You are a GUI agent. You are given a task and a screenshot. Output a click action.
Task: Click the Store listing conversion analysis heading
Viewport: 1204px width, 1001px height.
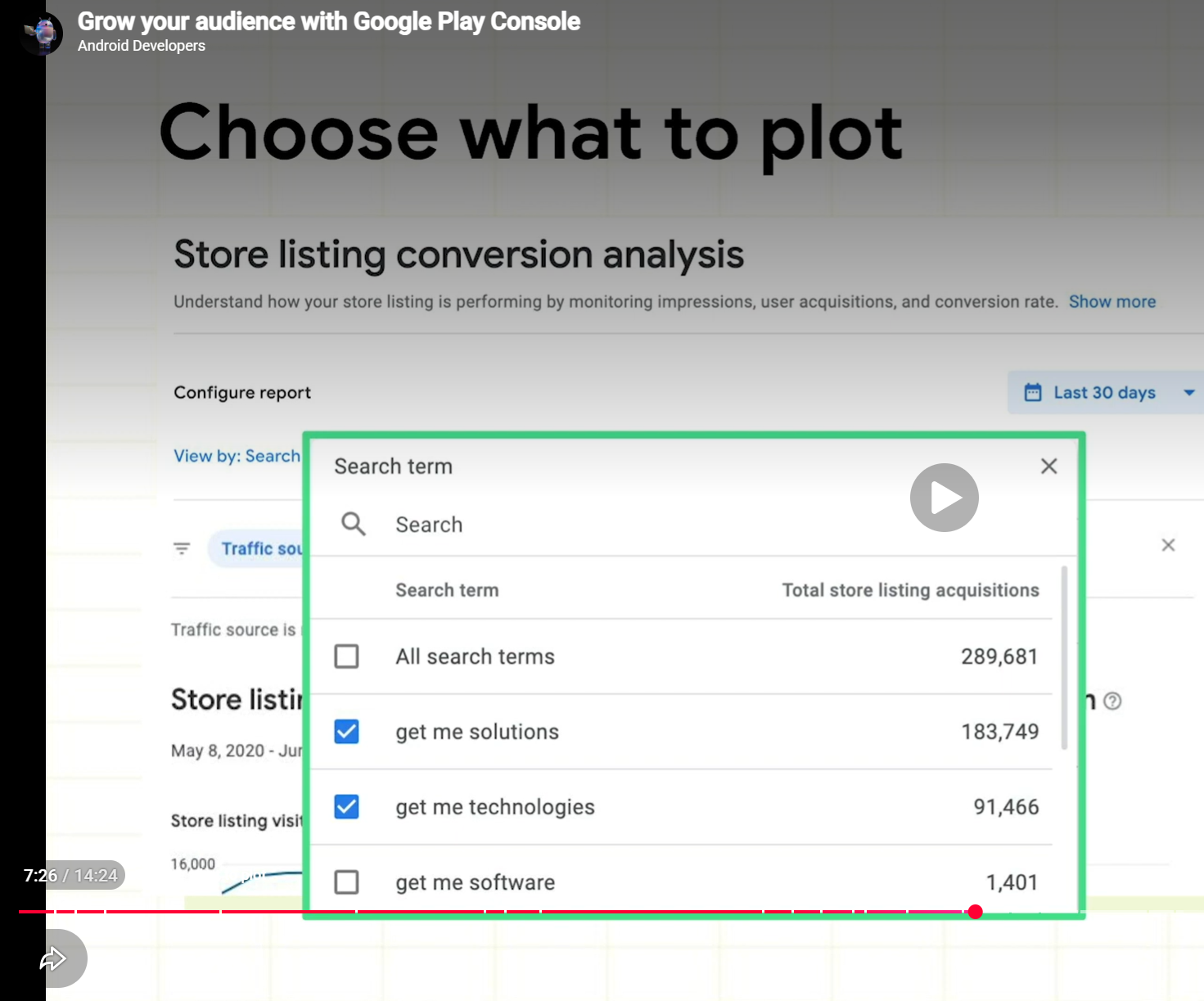[459, 255]
